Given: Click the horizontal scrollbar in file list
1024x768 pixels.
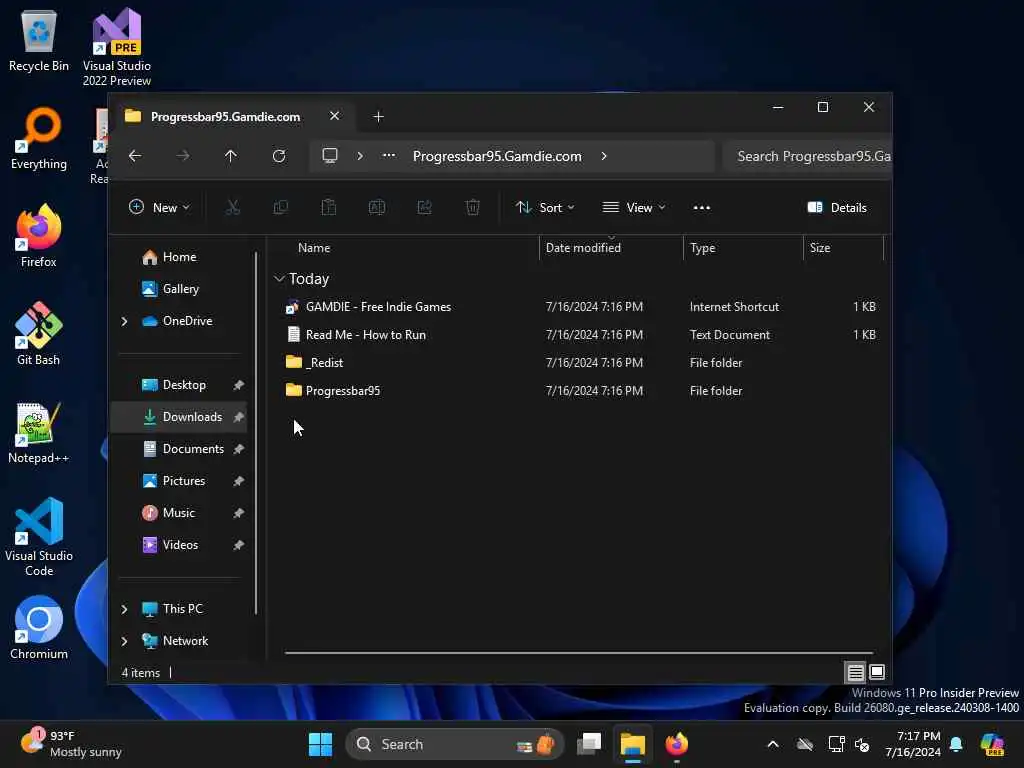Looking at the screenshot, I should point(579,652).
